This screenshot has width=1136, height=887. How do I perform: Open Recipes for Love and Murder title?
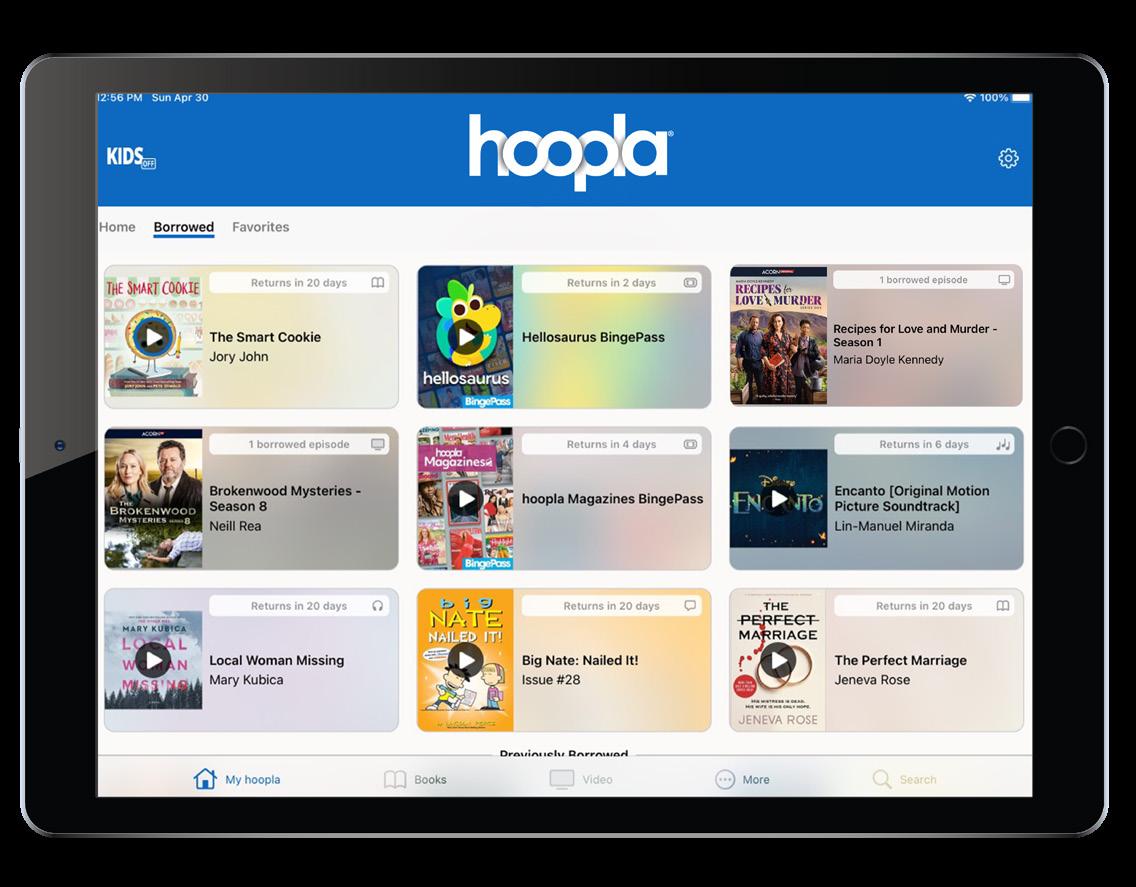tap(915, 336)
